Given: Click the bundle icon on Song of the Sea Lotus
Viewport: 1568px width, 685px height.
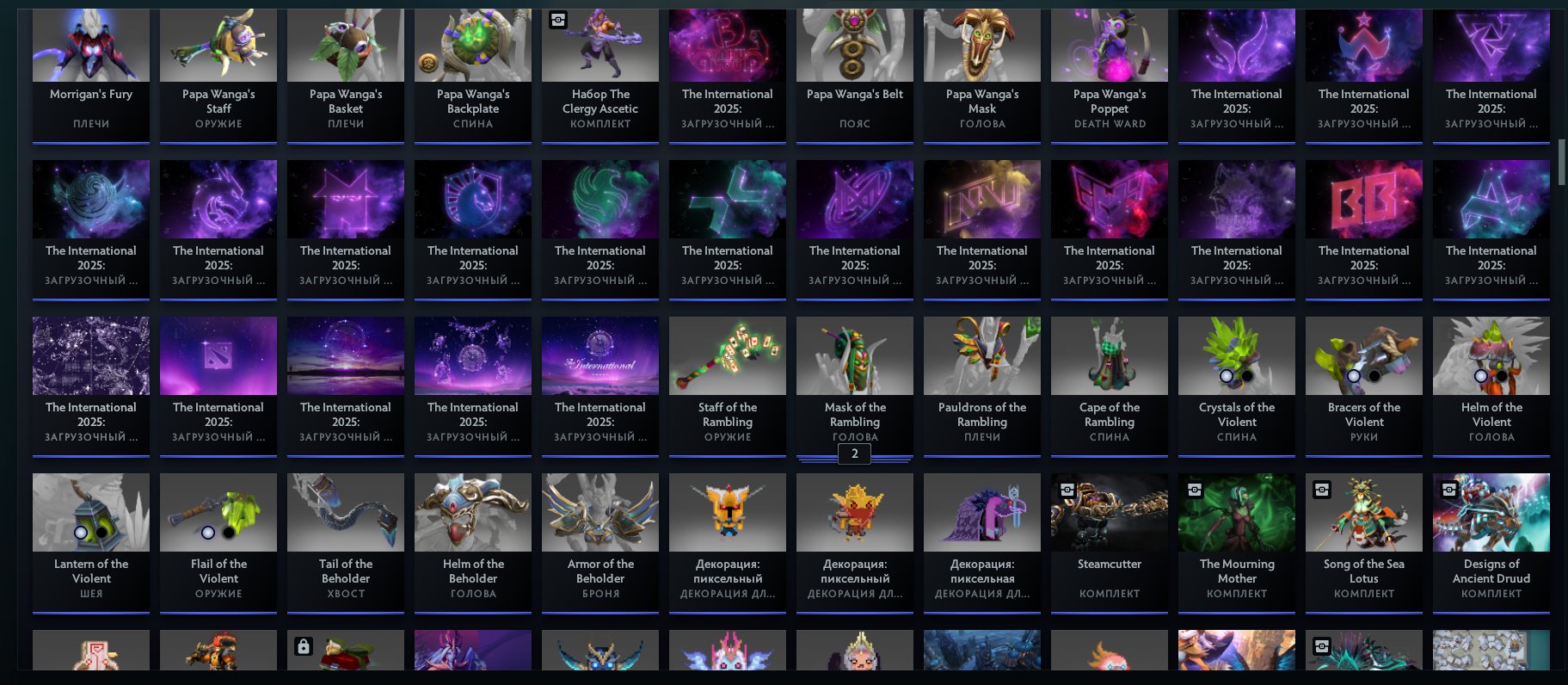Looking at the screenshot, I should click(1322, 490).
